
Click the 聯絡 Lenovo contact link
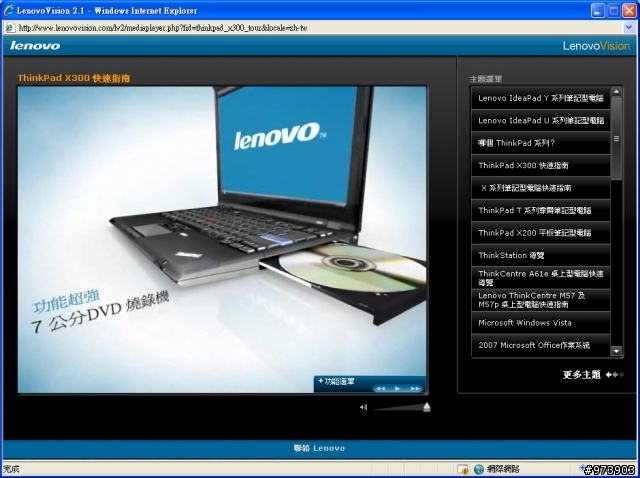tap(319, 448)
